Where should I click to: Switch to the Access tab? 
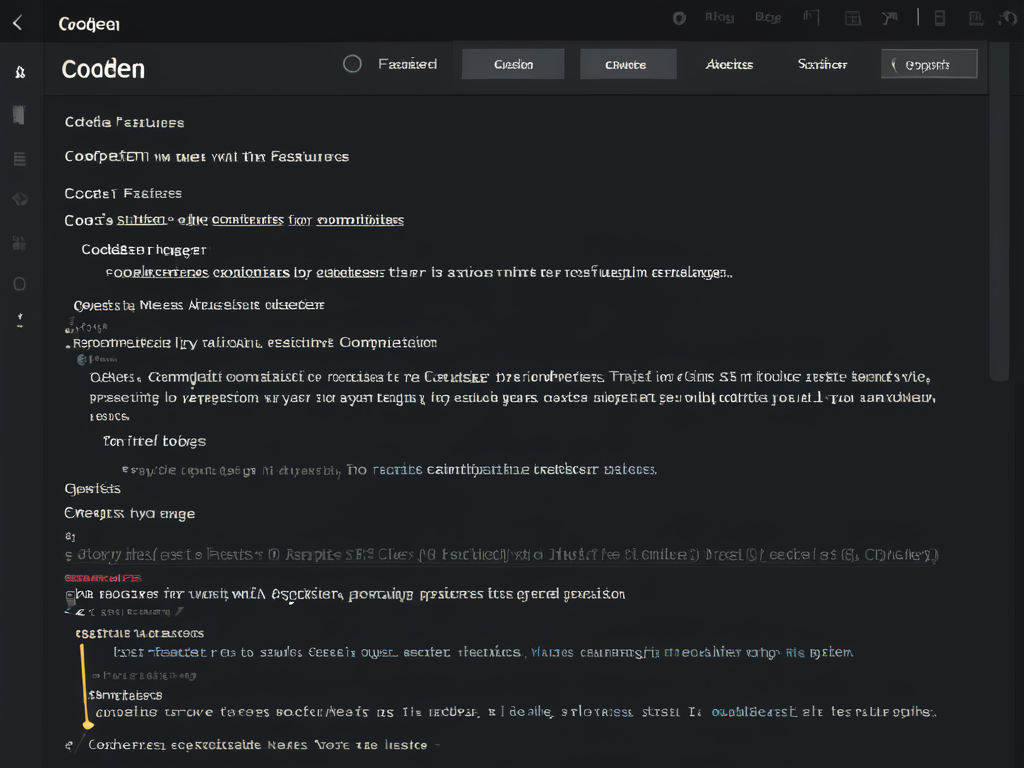point(729,63)
